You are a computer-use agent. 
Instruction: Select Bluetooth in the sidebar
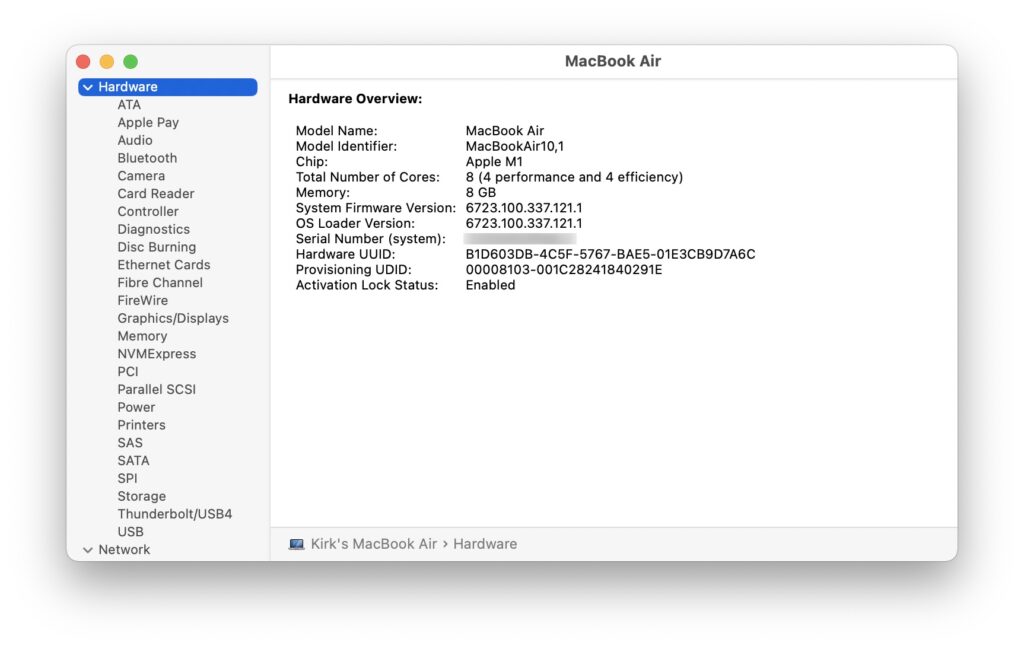(x=147, y=158)
